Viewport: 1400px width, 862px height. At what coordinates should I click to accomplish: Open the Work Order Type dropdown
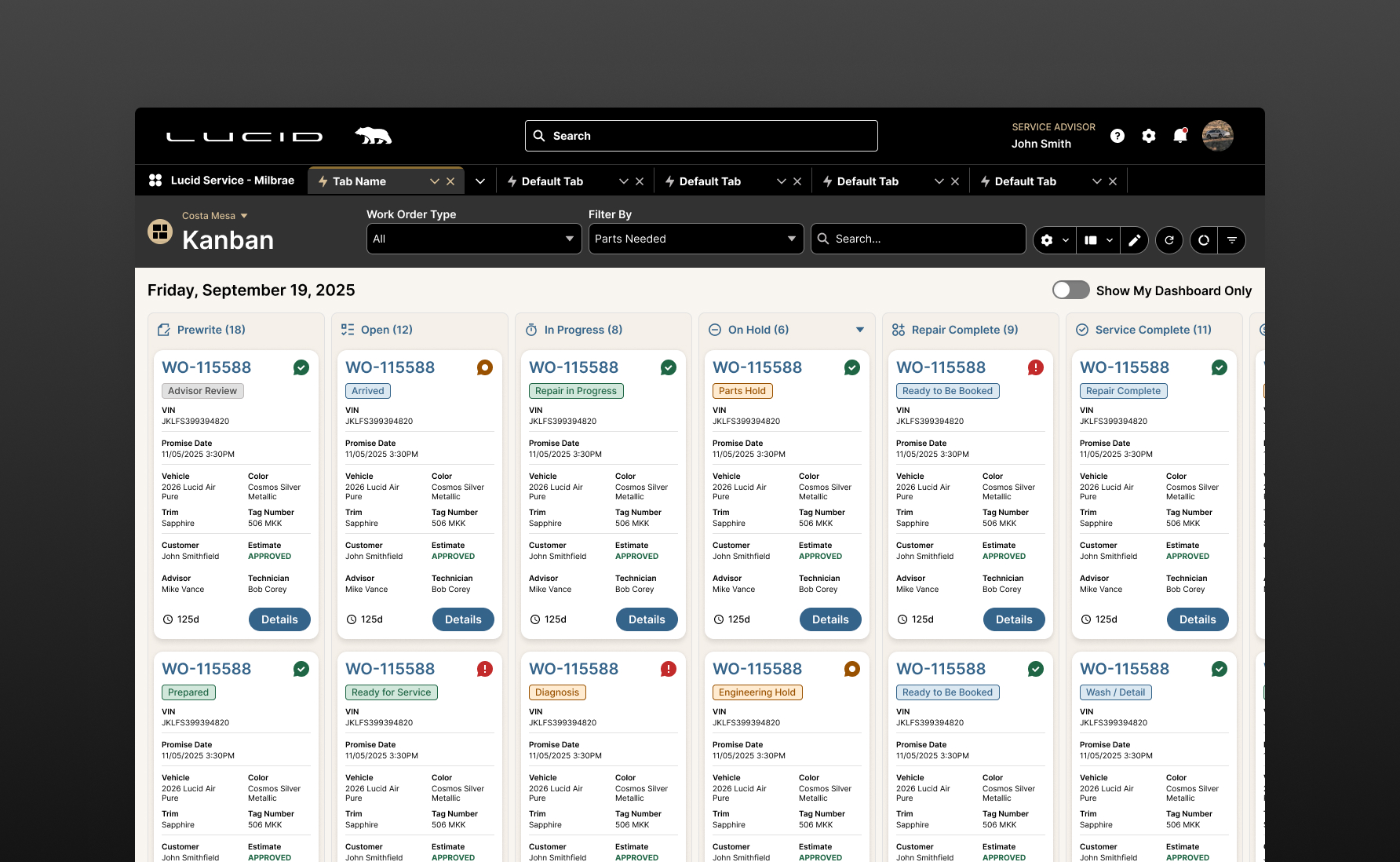[474, 239]
